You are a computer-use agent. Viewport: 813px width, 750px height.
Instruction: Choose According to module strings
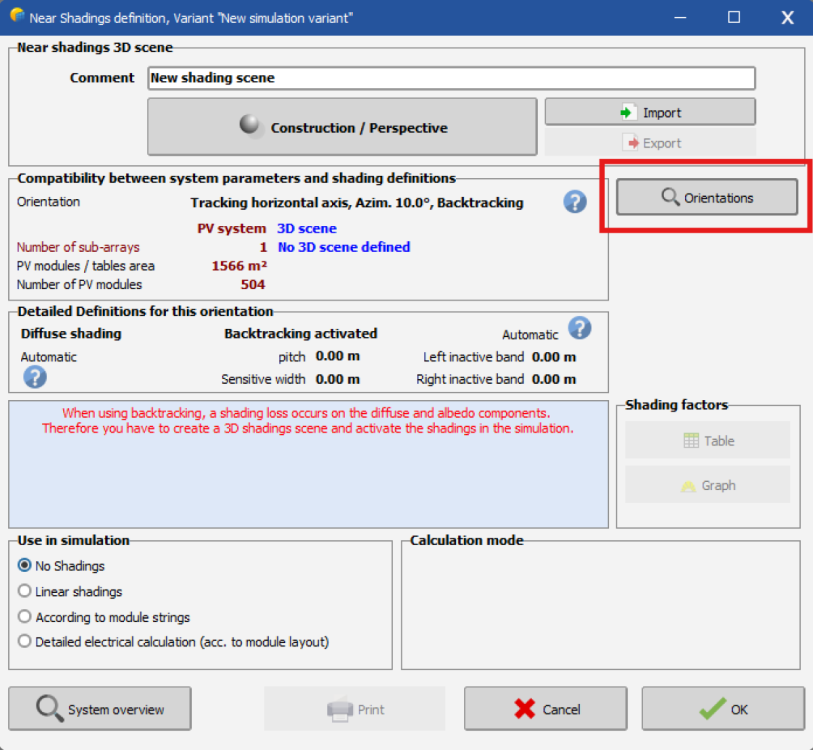pos(25,617)
